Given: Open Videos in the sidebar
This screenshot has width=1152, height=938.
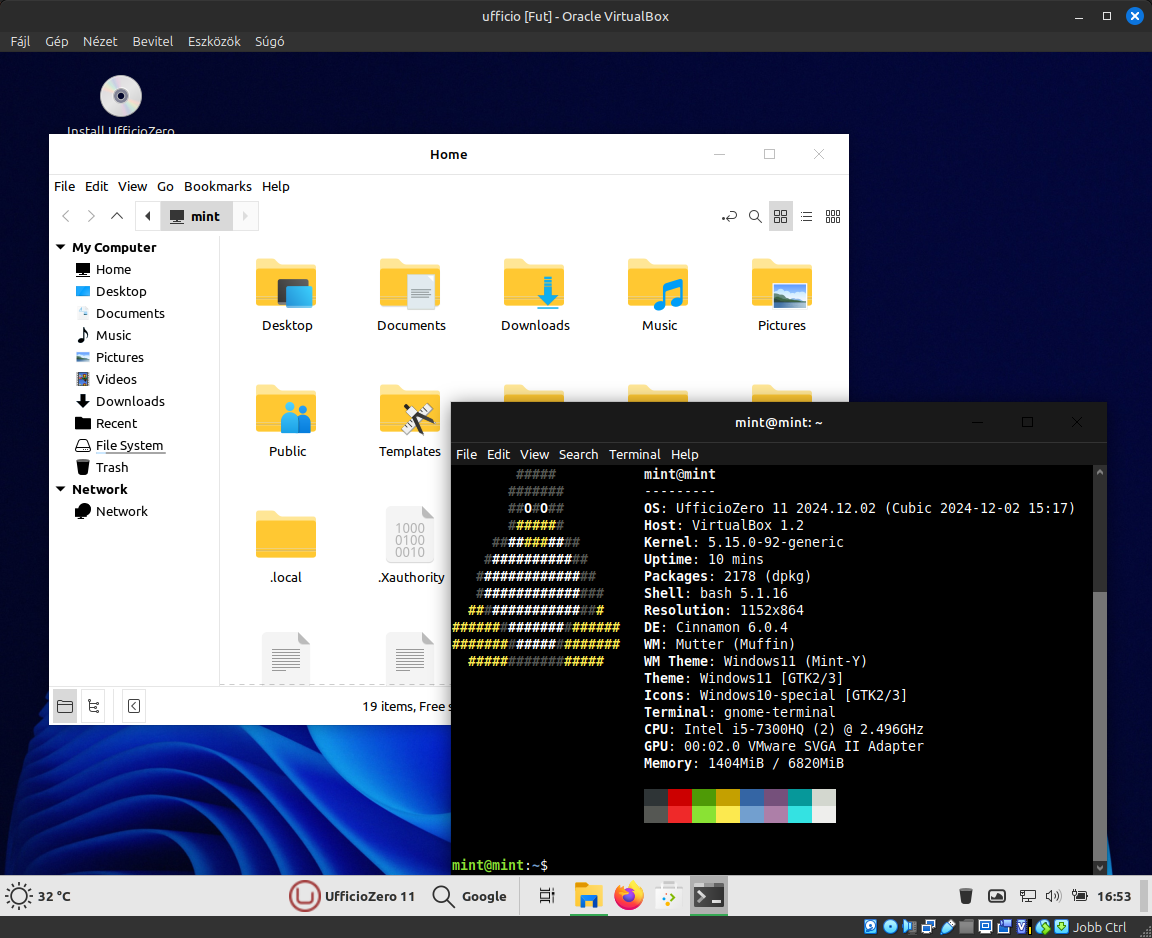Looking at the screenshot, I should pos(116,380).
